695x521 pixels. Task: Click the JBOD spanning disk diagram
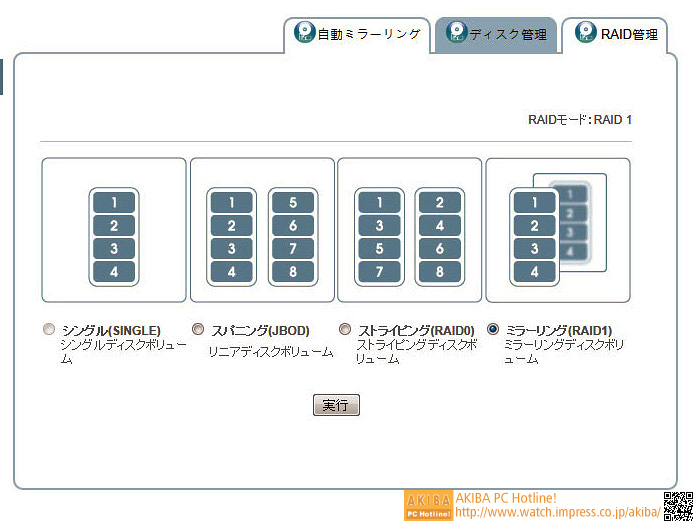click(x=262, y=230)
